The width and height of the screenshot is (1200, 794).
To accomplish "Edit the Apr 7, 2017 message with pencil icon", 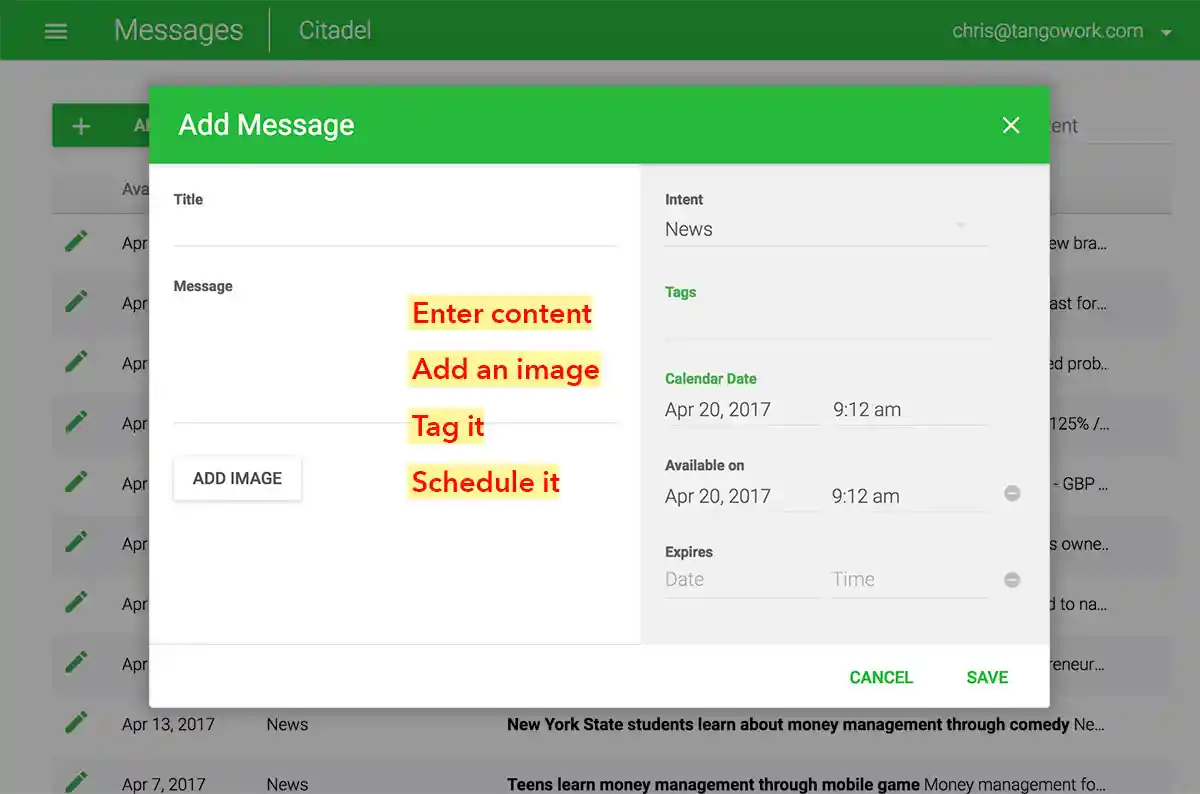I will [76, 782].
